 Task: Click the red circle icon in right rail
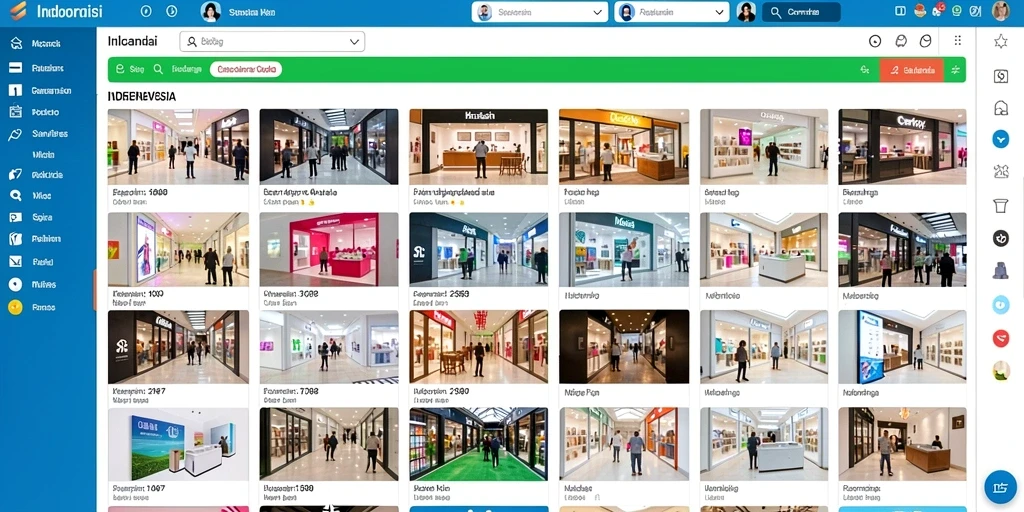(x=1000, y=338)
